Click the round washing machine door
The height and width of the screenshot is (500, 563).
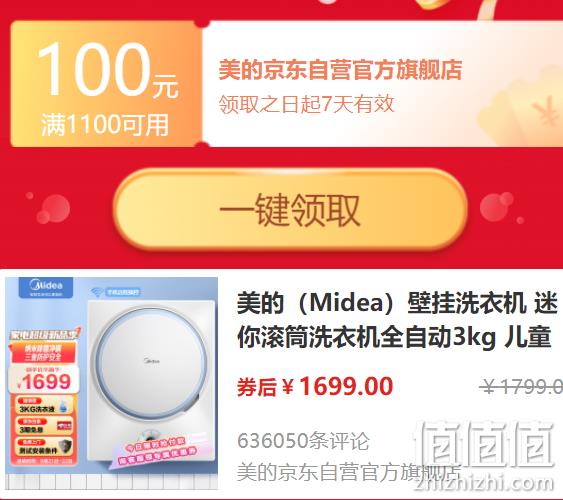[152, 362]
